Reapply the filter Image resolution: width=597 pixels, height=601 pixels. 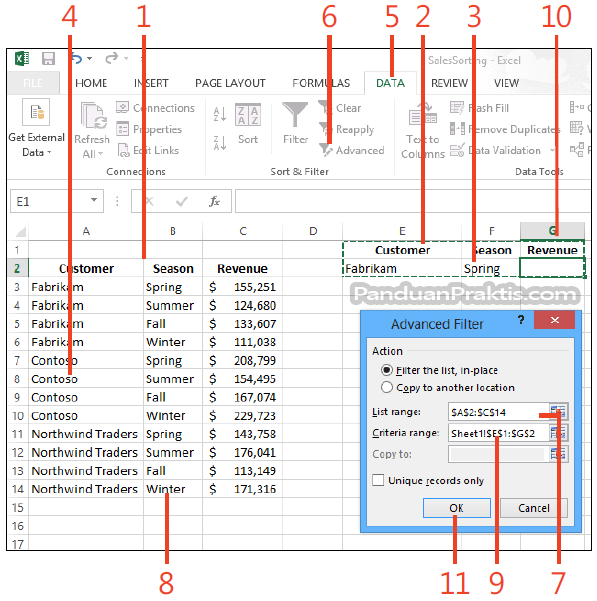346,129
